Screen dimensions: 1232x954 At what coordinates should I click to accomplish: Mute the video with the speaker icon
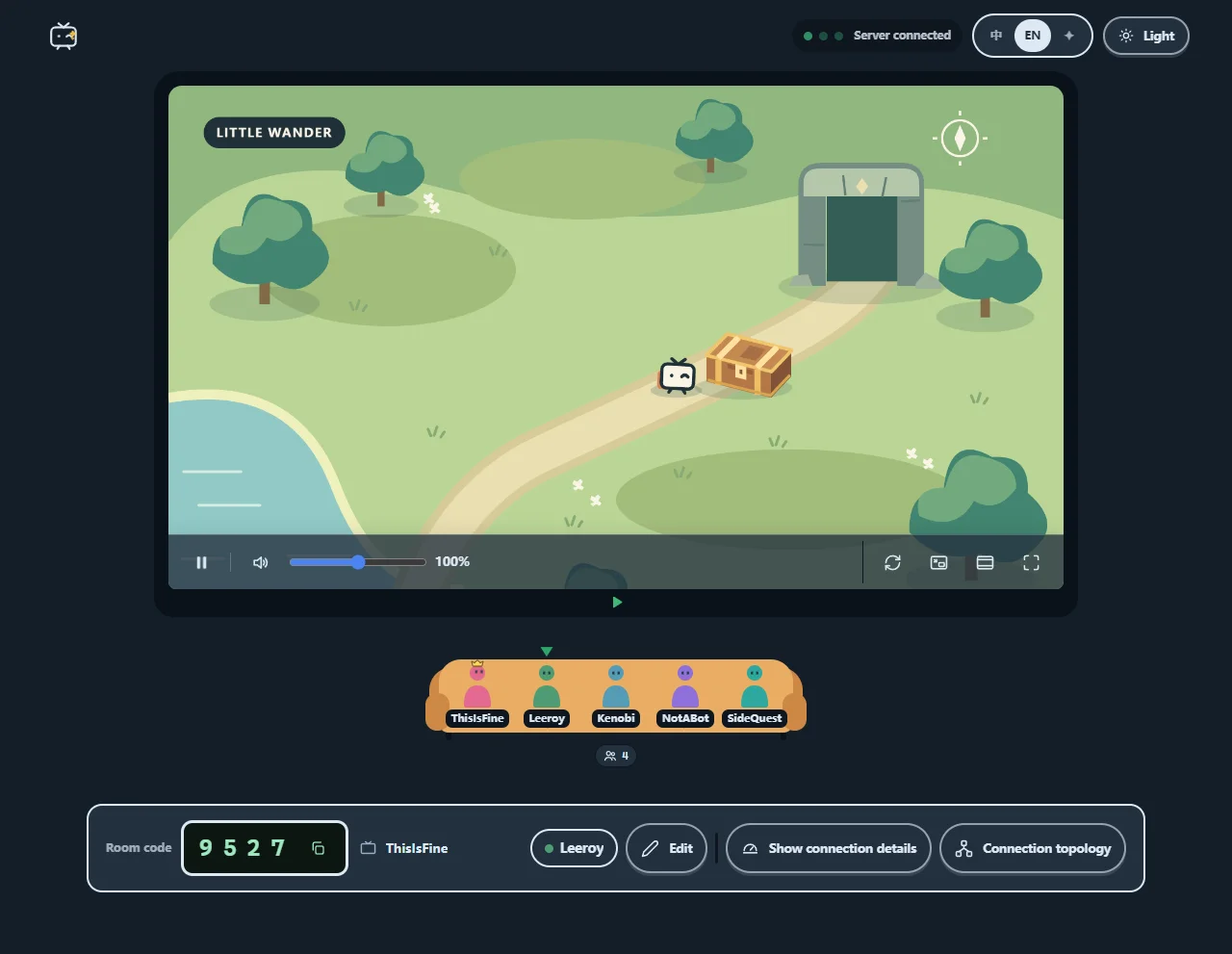pyautogui.click(x=260, y=562)
